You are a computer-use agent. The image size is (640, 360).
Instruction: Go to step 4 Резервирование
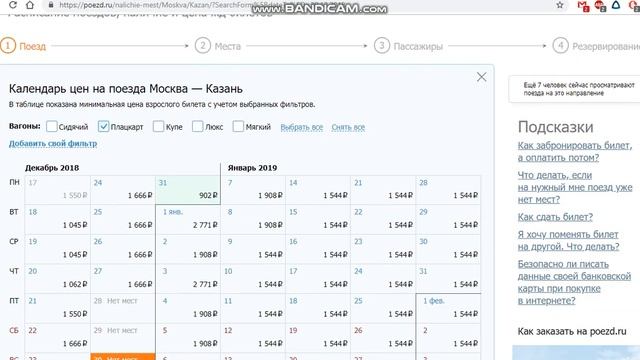(596, 46)
